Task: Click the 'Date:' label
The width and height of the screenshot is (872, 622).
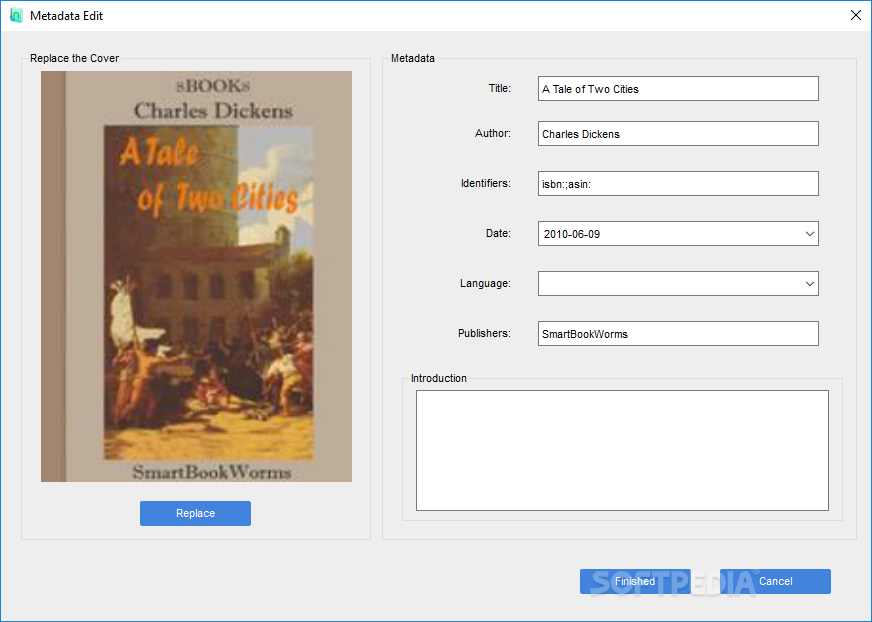Action: coord(498,234)
